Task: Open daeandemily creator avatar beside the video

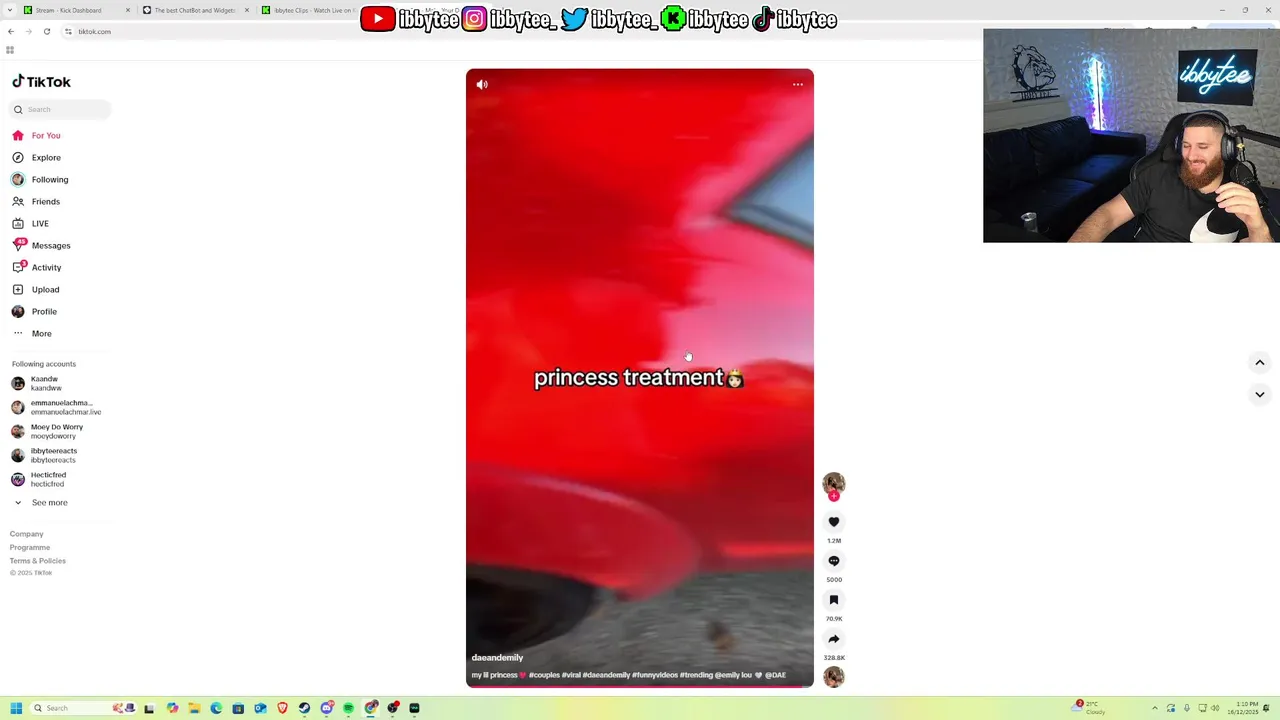Action: (x=834, y=483)
